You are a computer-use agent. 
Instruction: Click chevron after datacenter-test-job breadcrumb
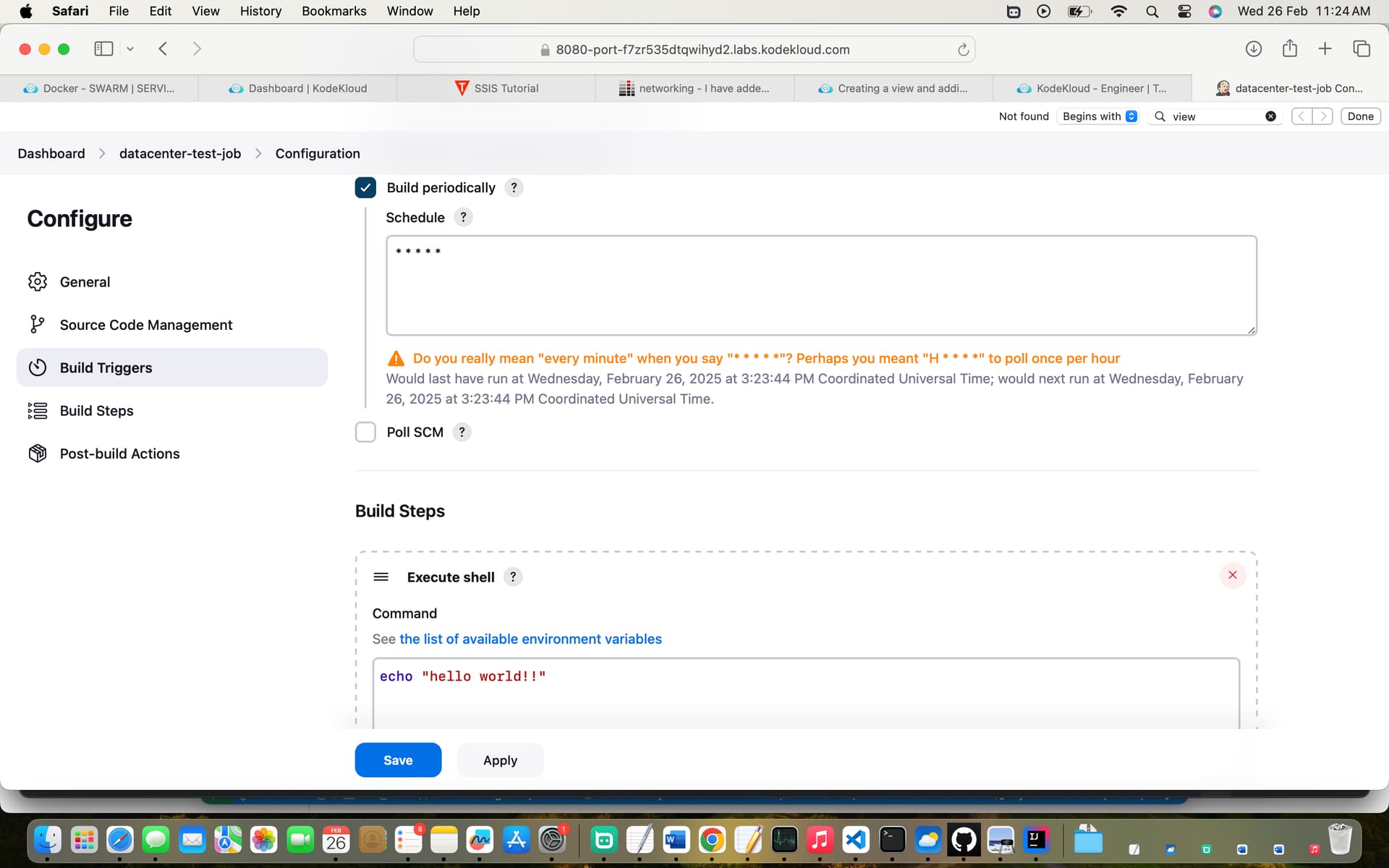[x=258, y=153]
